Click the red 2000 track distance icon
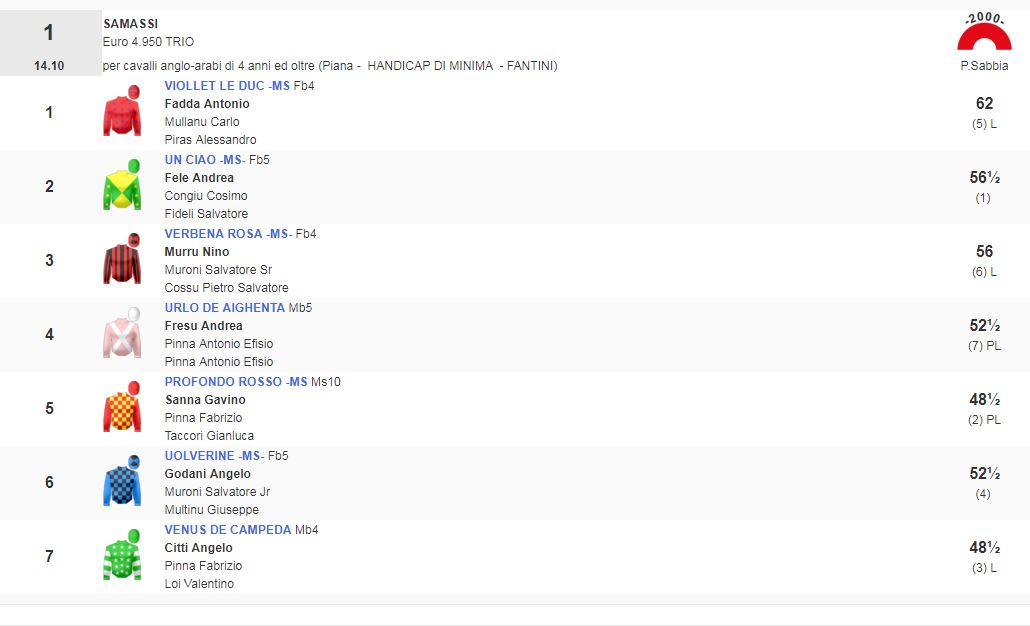 tap(984, 34)
